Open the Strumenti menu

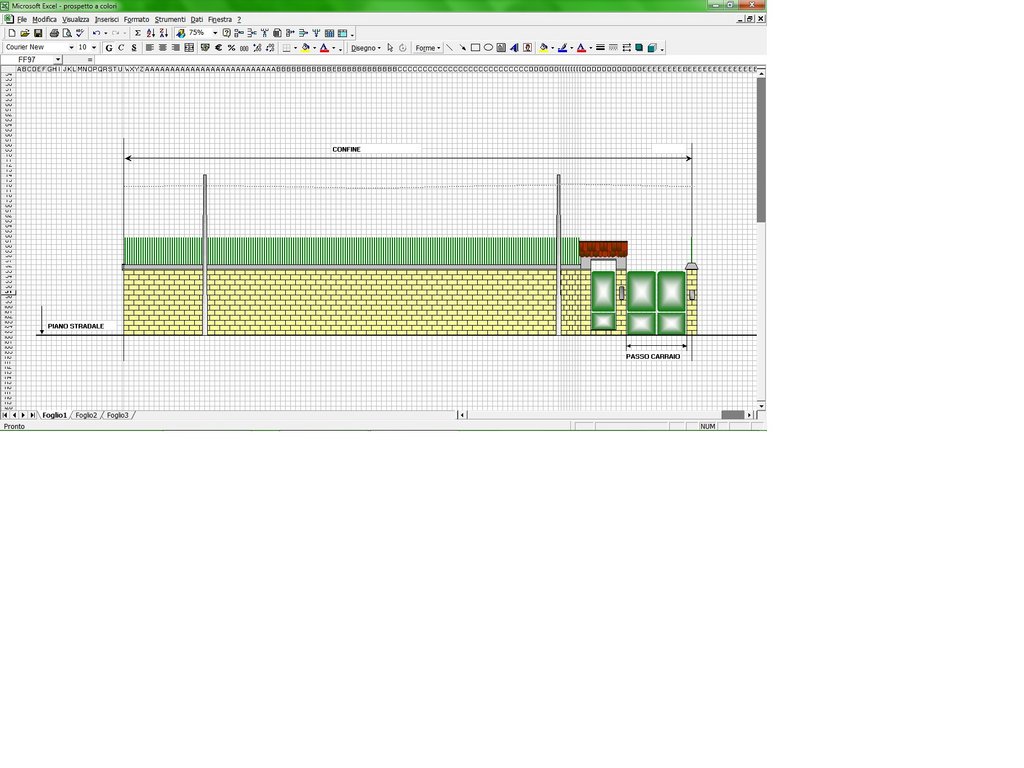[170, 20]
